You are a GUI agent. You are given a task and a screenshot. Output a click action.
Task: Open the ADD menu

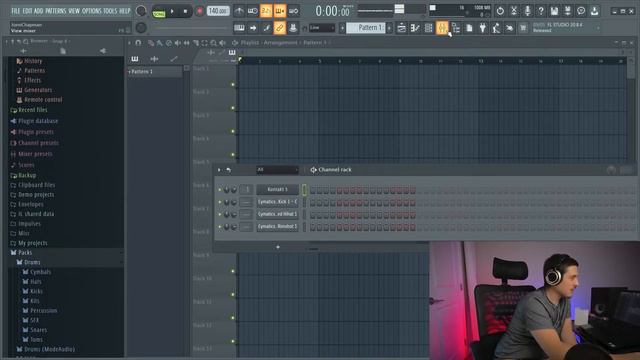coord(38,11)
